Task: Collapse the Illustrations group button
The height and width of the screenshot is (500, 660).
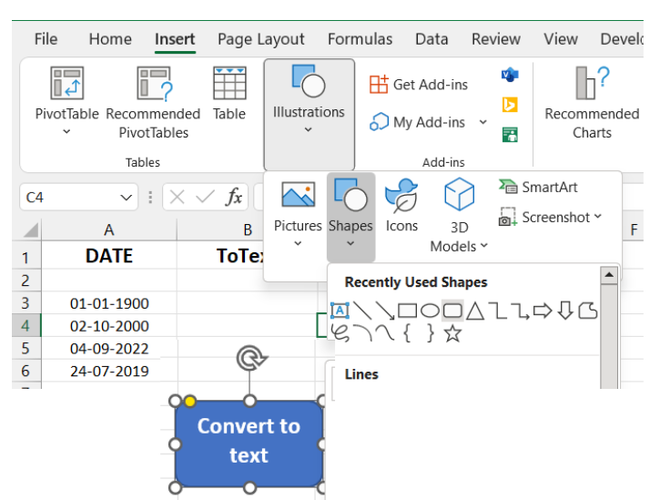Action: 309,114
